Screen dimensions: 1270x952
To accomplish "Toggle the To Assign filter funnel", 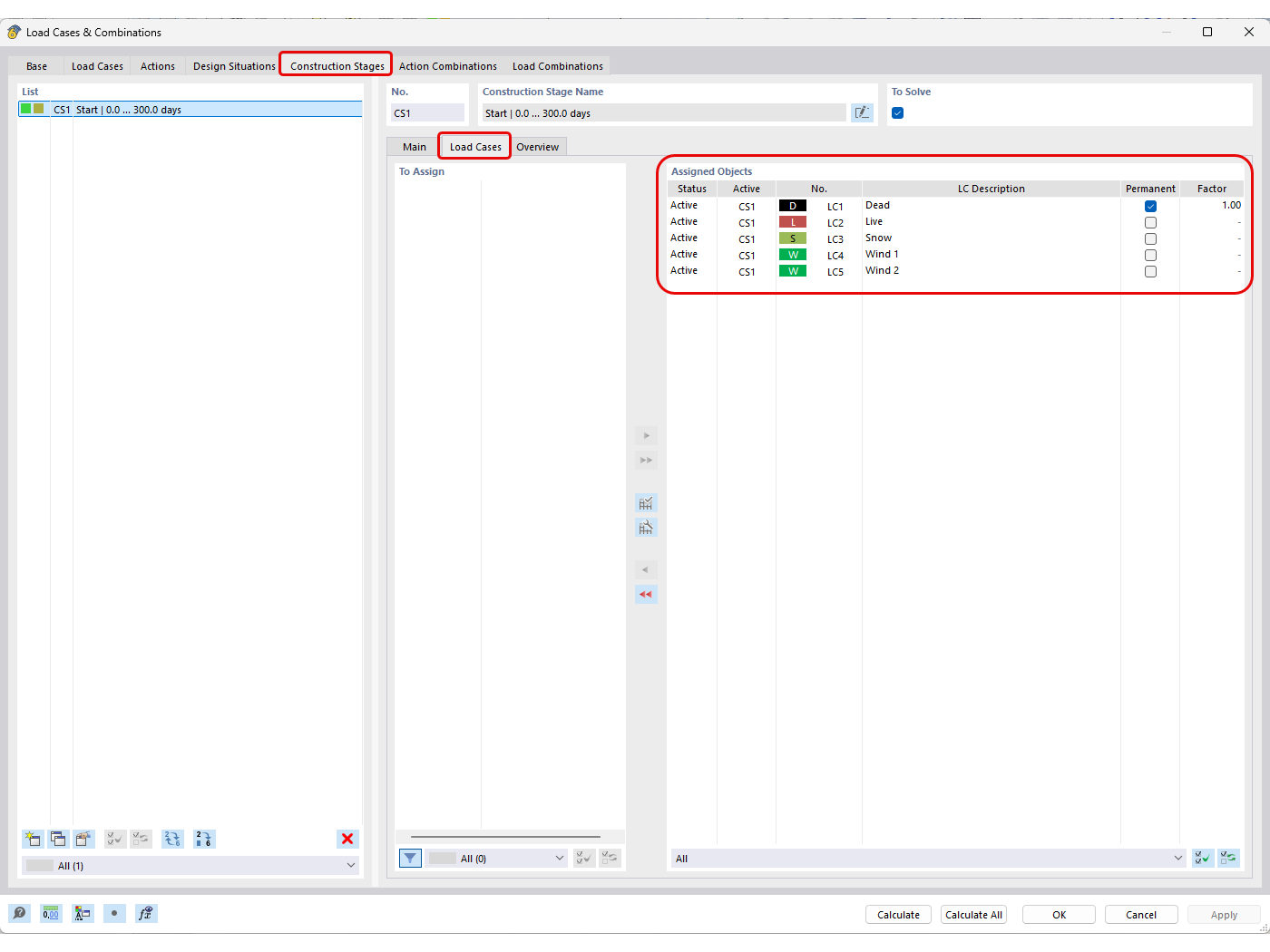I will 410,858.
